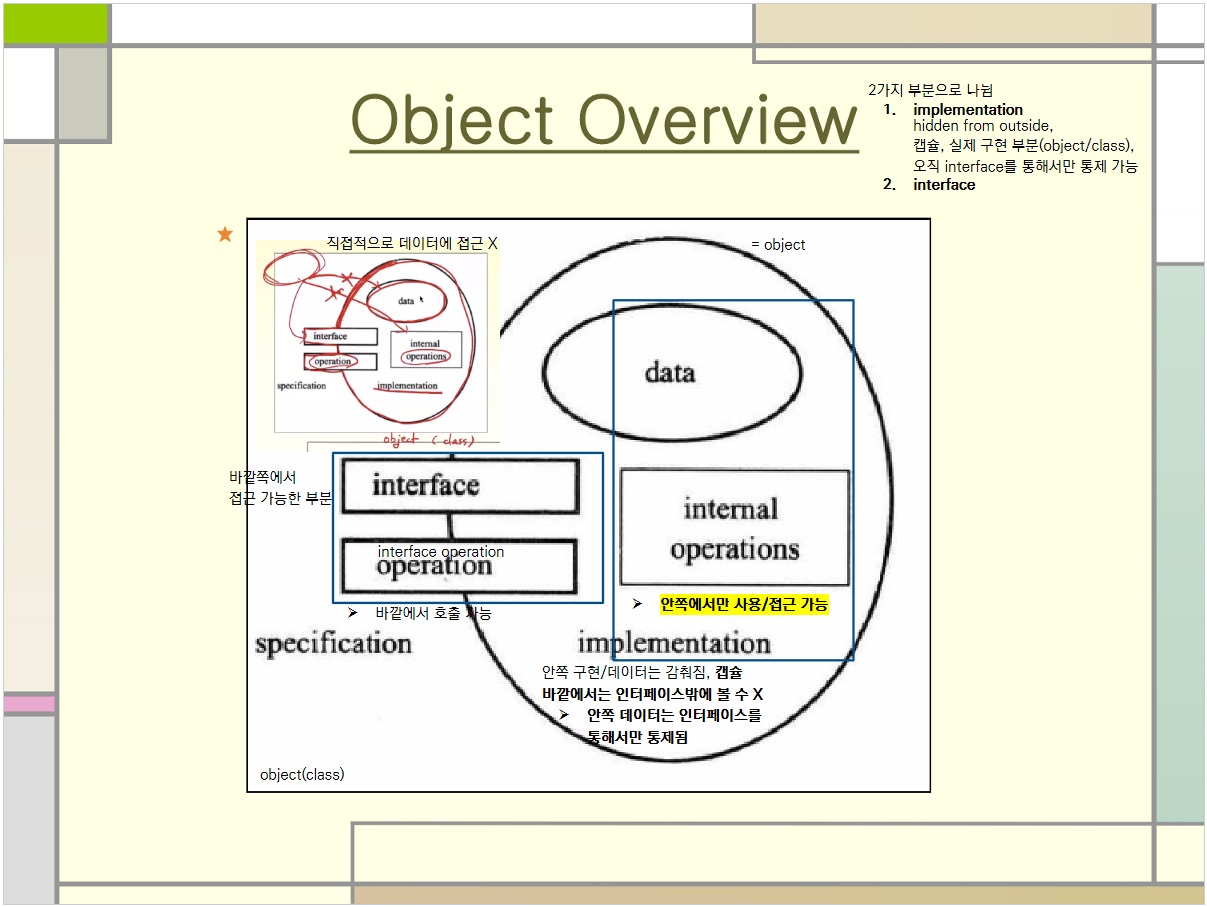Click the large implementation label under internal operations
The height and width of the screenshot is (907, 1207).
pos(674,642)
